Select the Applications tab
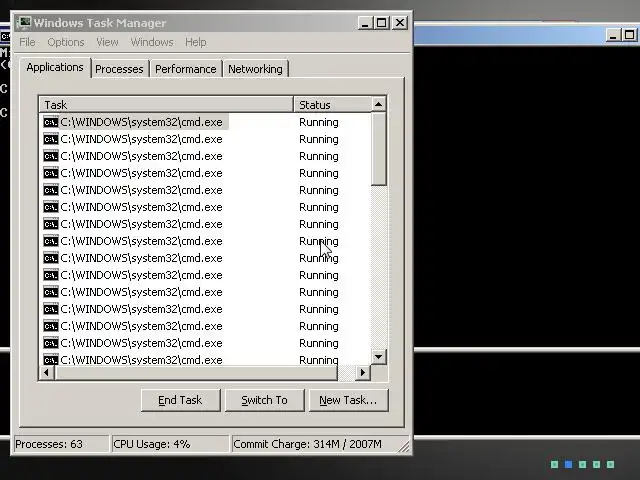This screenshot has width=640, height=480. click(x=55, y=67)
